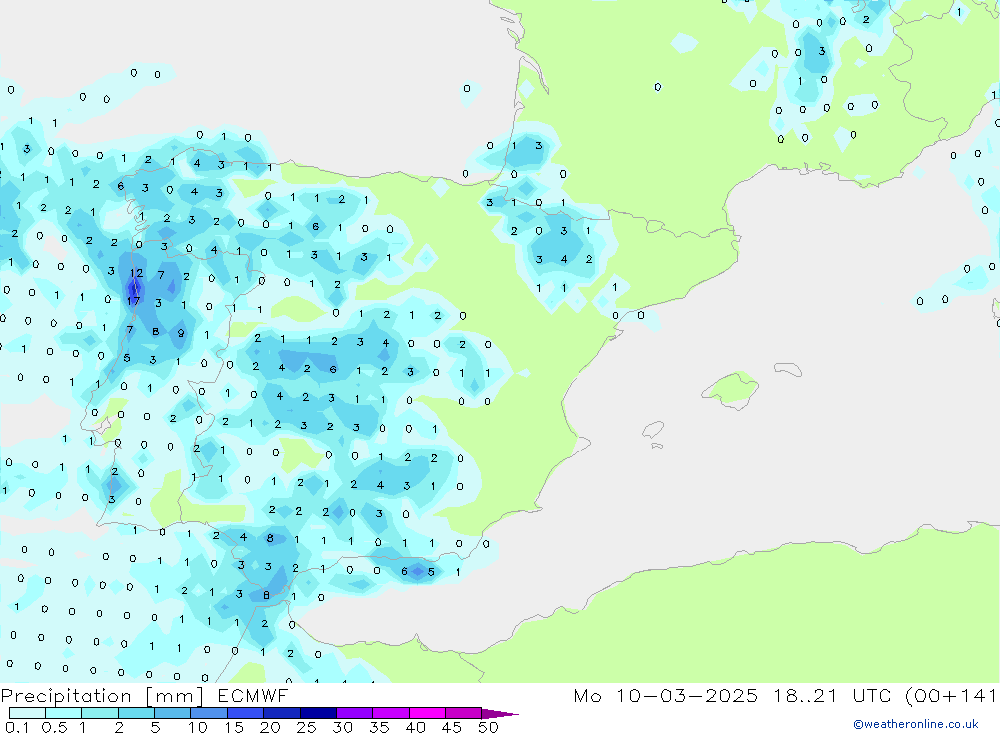Select the '18..21 UTC' time text
This screenshot has width=1000, height=733.
832,696
